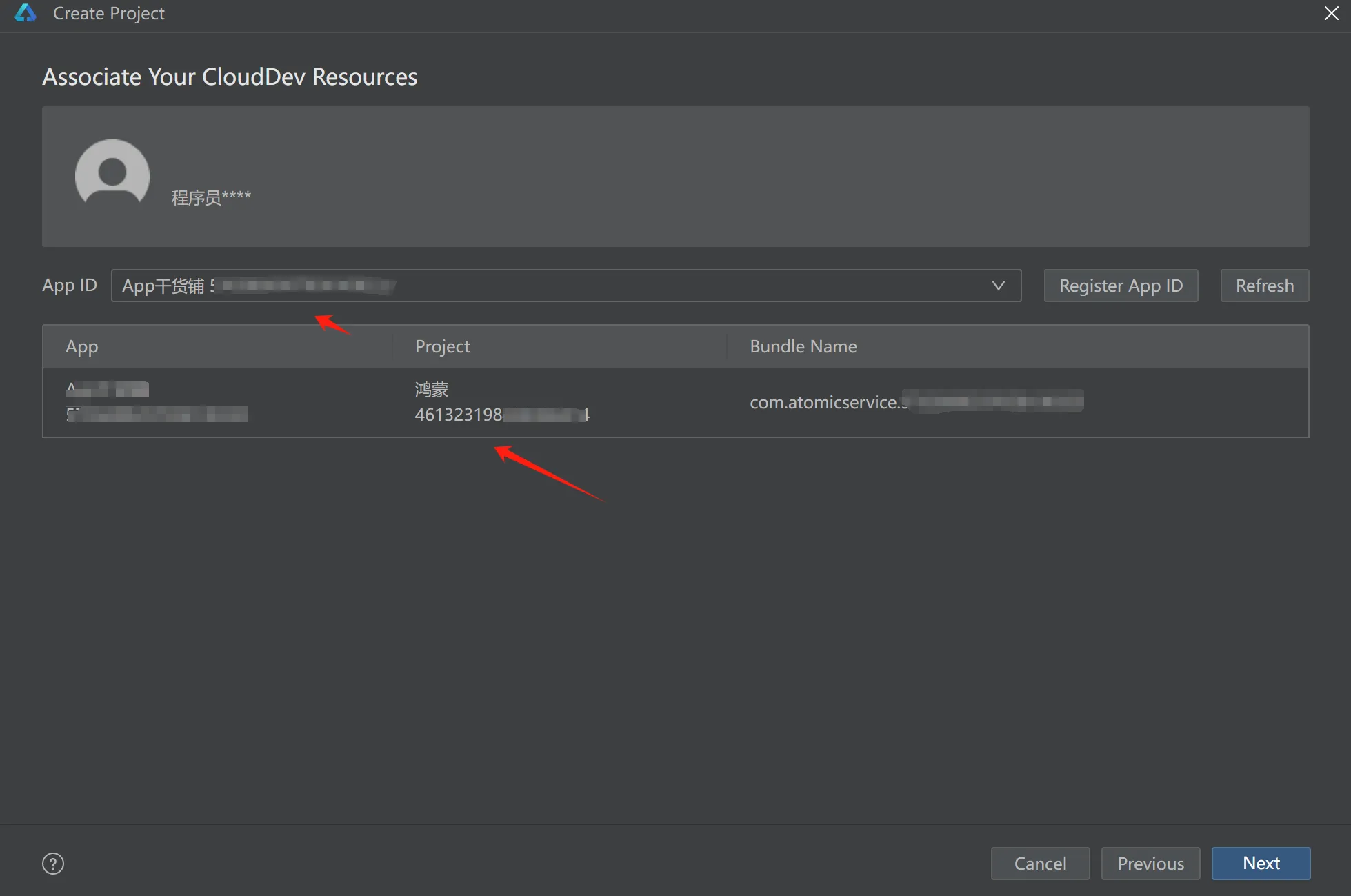Click the App ID combo box field
1351x896 pixels.
coord(566,286)
